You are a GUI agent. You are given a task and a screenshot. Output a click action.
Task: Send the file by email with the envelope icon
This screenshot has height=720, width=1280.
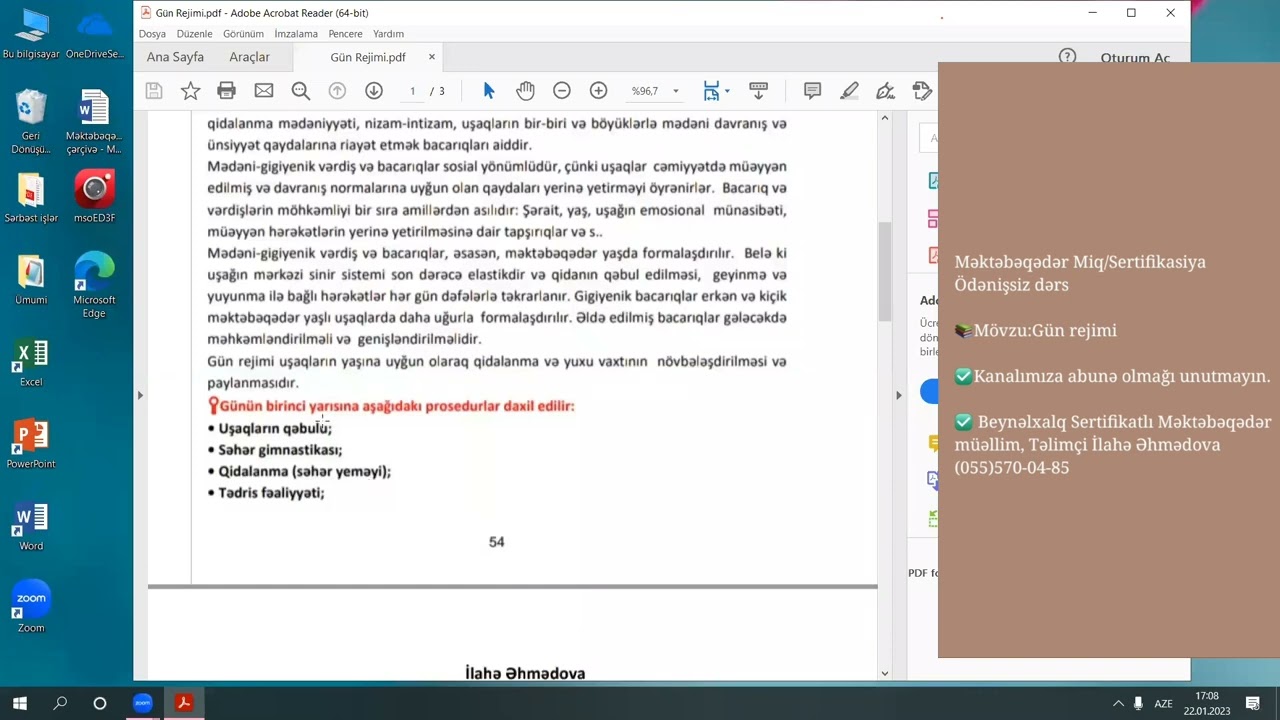[264, 91]
